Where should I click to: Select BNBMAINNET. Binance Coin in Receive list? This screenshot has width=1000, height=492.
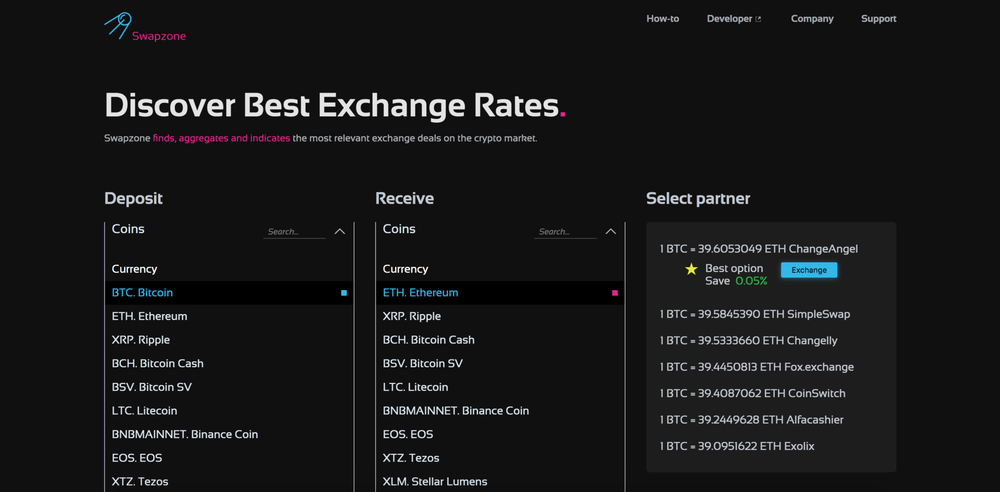[500, 411]
